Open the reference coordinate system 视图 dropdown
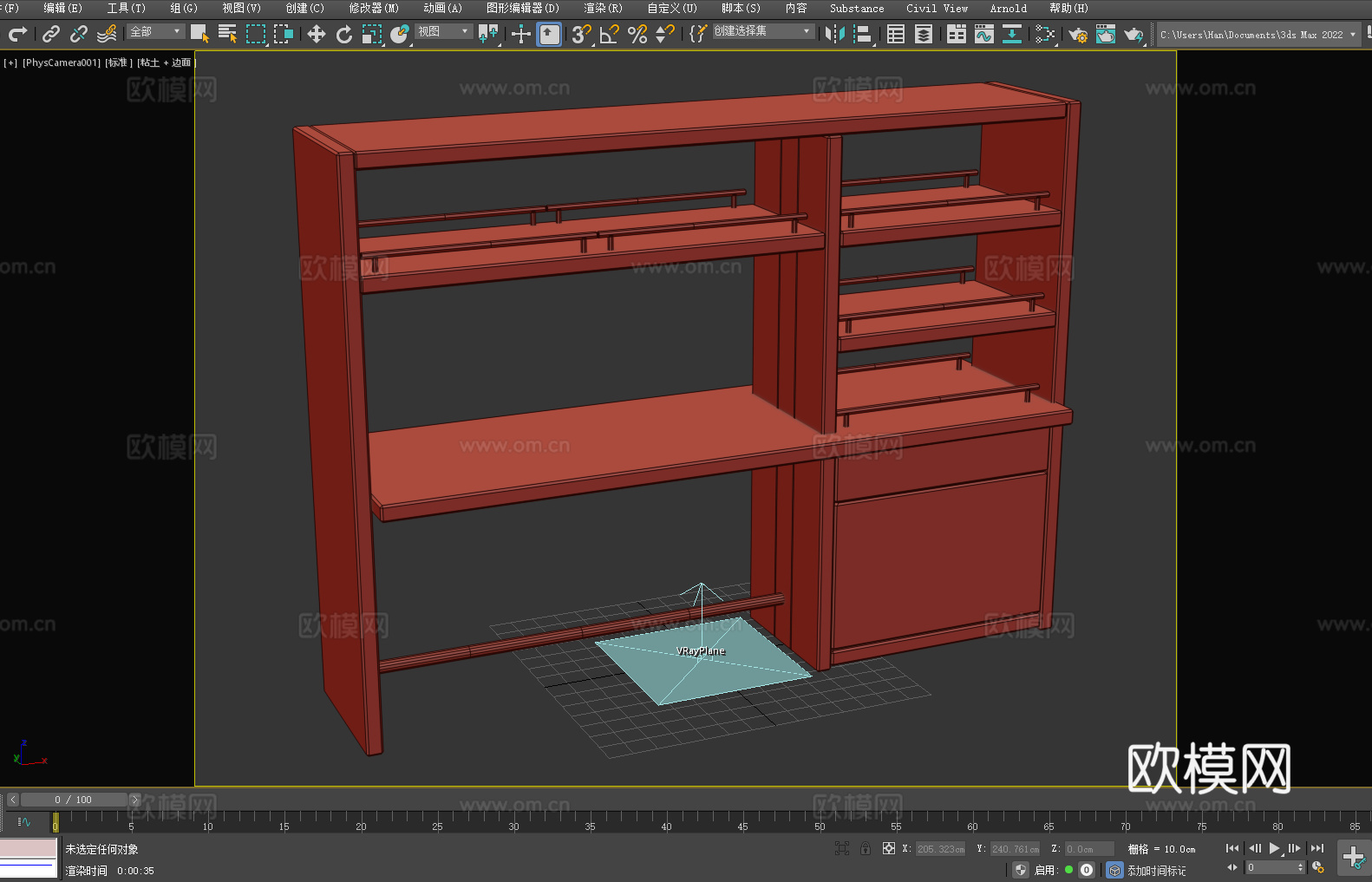This screenshot has width=1372, height=882. coord(443,31)
